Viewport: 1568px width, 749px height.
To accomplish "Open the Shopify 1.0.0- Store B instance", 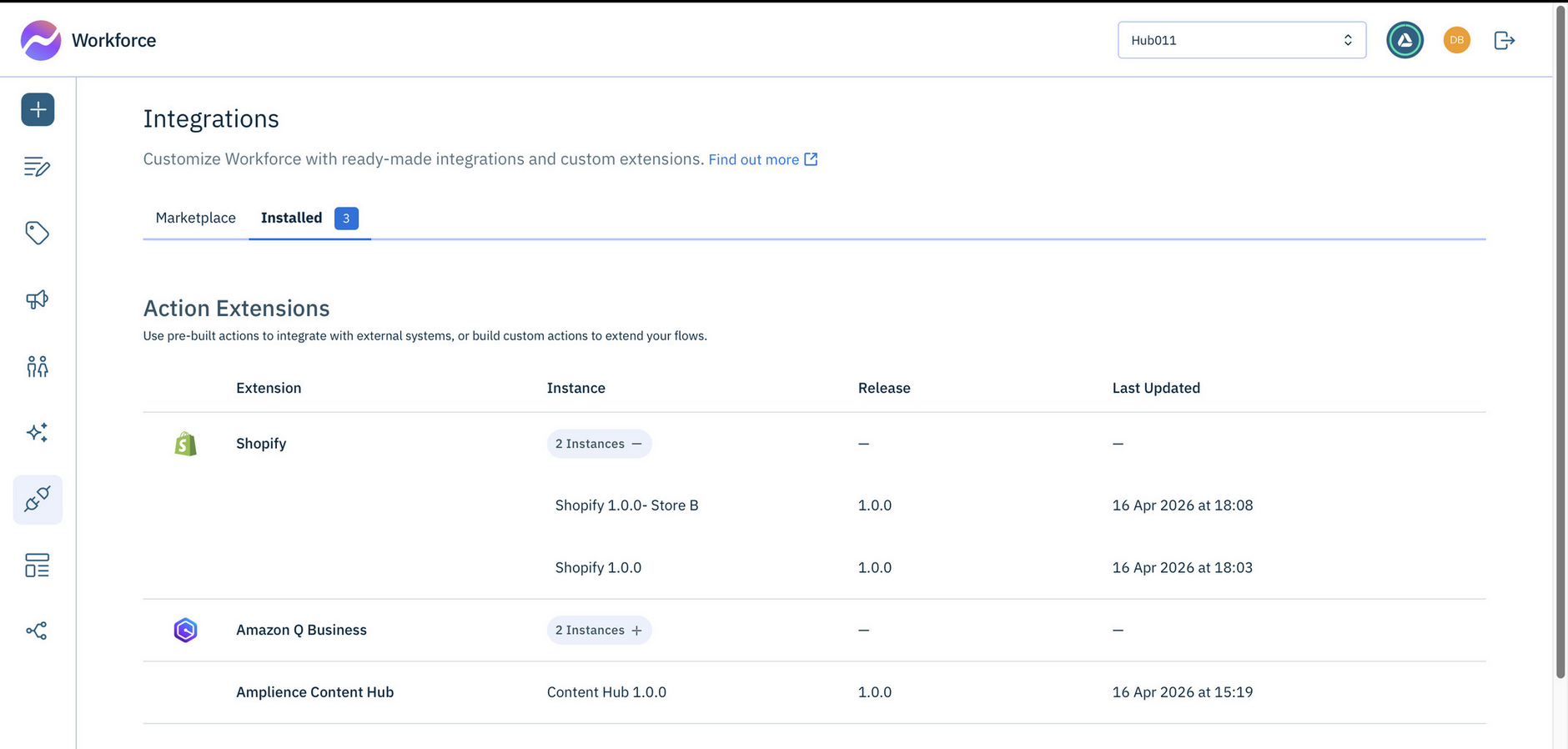I will 627,505.
